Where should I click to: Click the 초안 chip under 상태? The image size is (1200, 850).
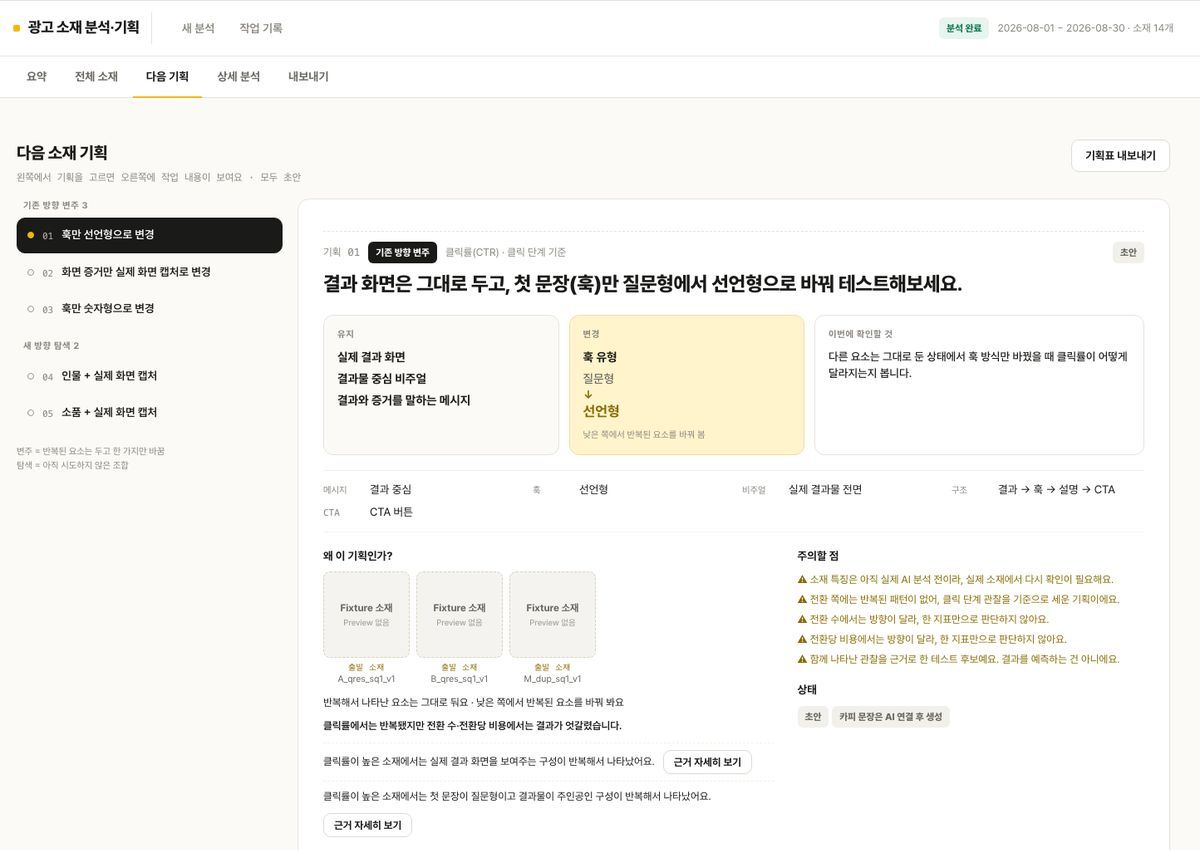tap(812, 717)
